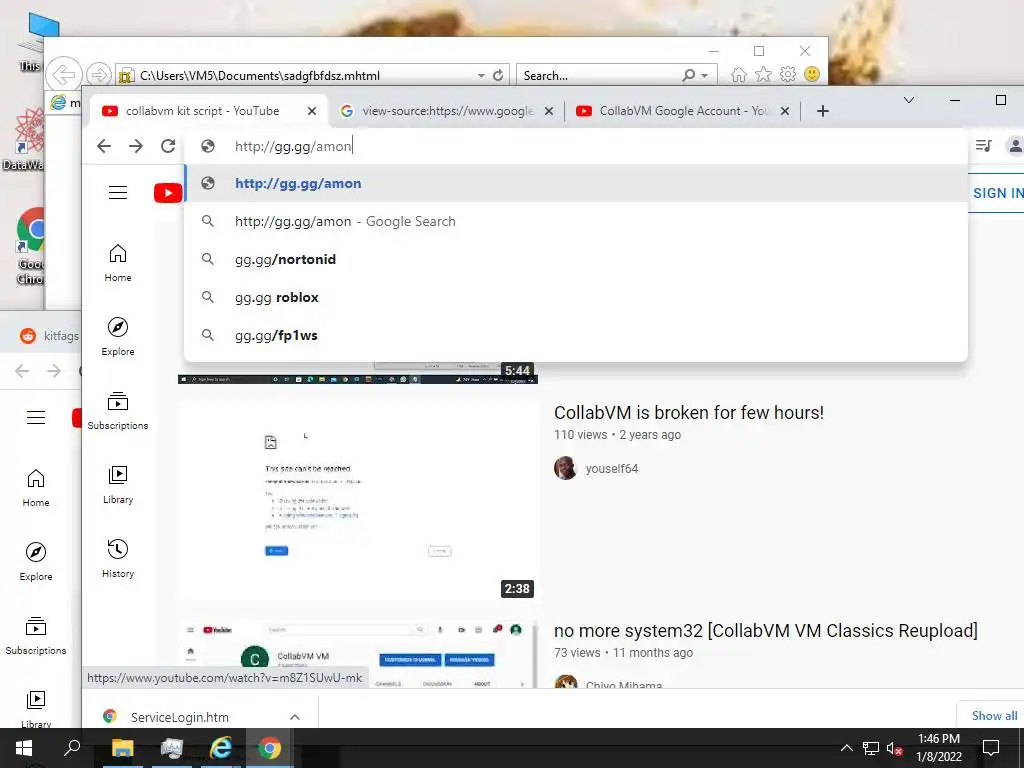1024x768 pixels.
Task: Refresh the page in Internet Explorer
Action: tap(498, 76)
